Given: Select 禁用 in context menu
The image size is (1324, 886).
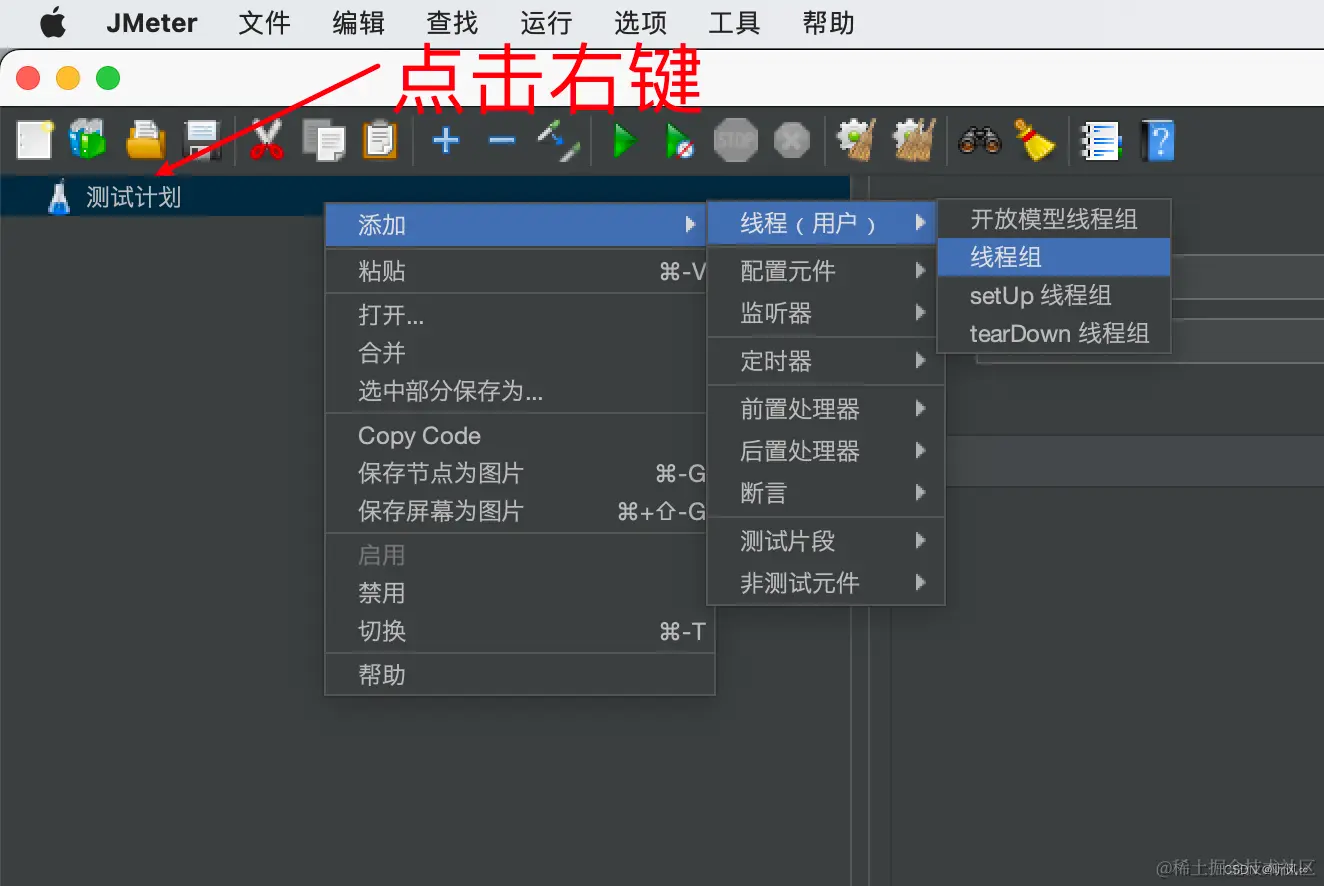Looking at the screenshot, I should [x=520, y=593].
